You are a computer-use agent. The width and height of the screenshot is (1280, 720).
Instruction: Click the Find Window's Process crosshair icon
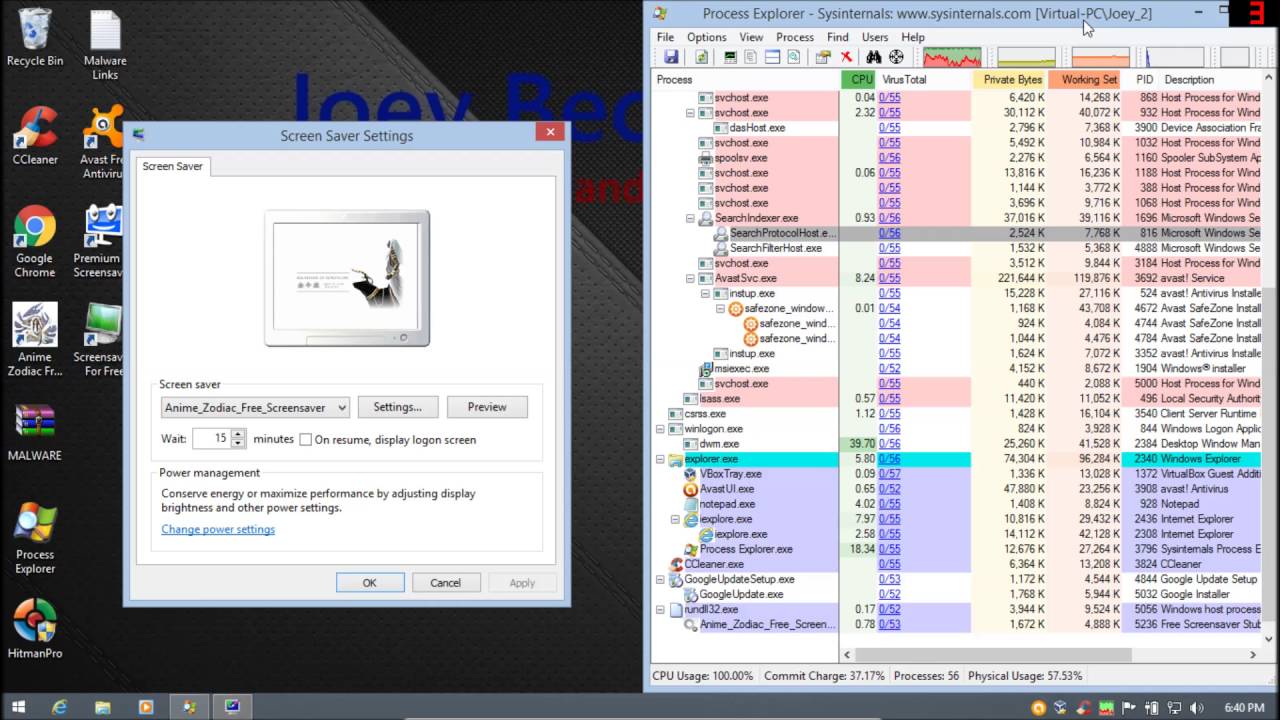tap(896, 57)
